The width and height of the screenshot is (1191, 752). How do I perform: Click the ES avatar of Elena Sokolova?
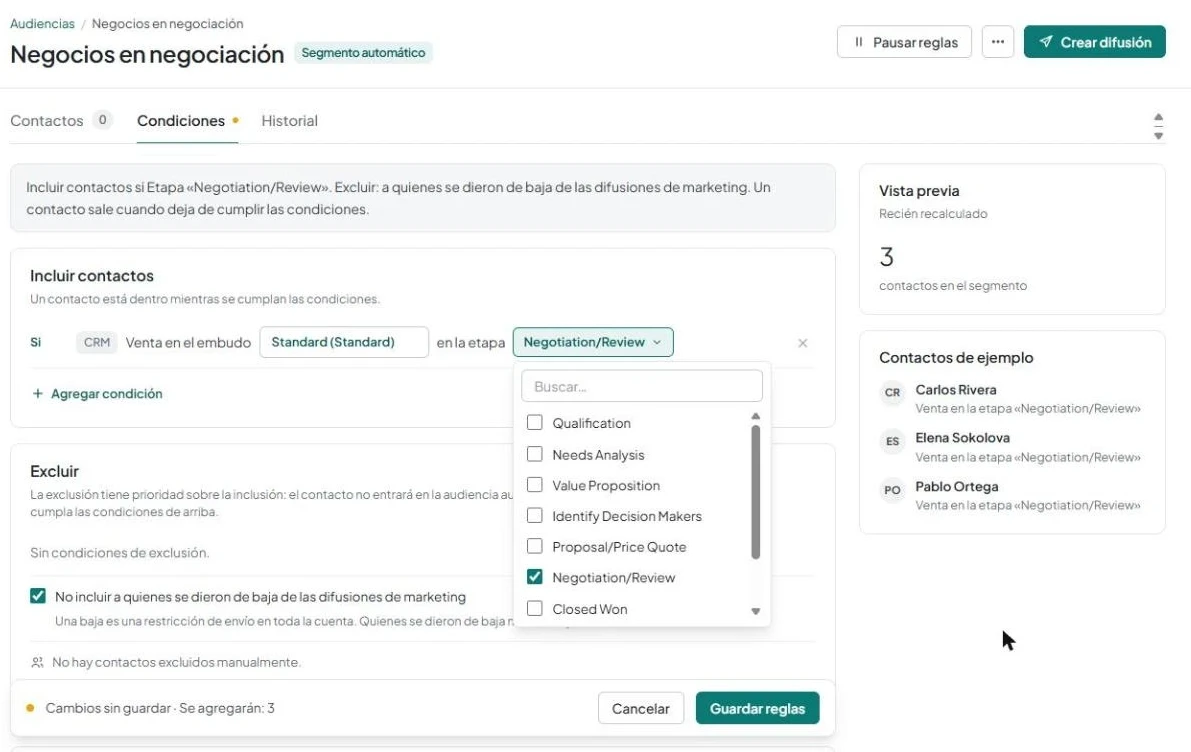[892, 441]
